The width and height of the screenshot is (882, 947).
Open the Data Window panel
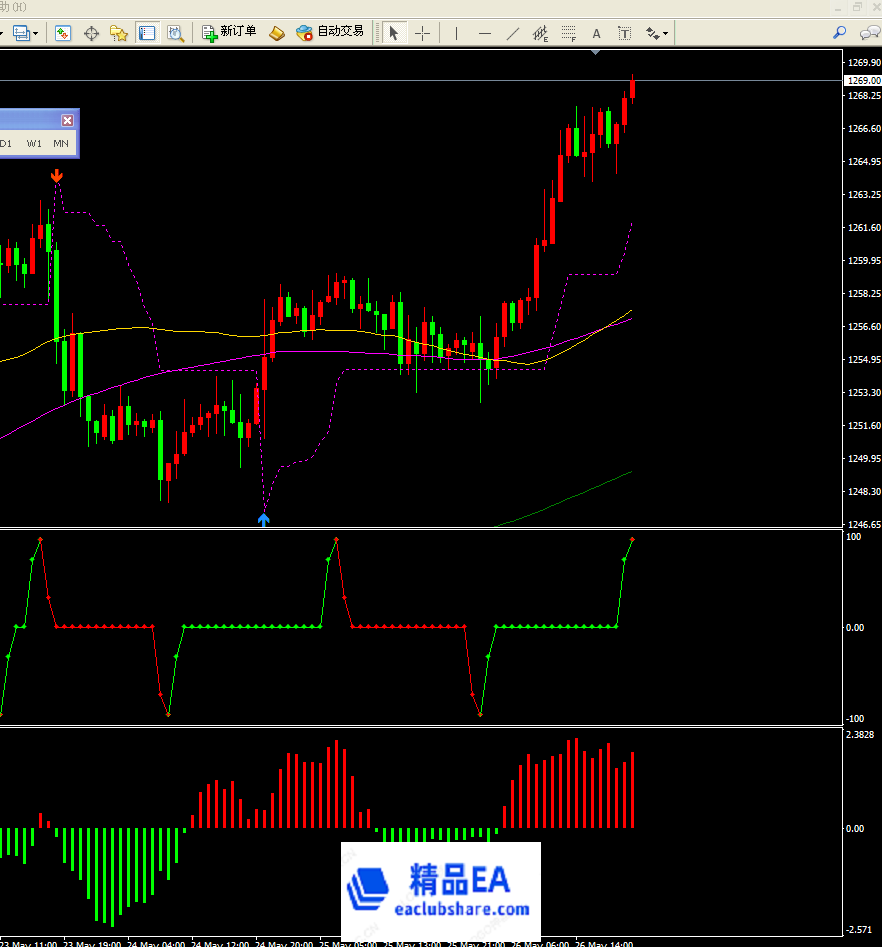91,33
